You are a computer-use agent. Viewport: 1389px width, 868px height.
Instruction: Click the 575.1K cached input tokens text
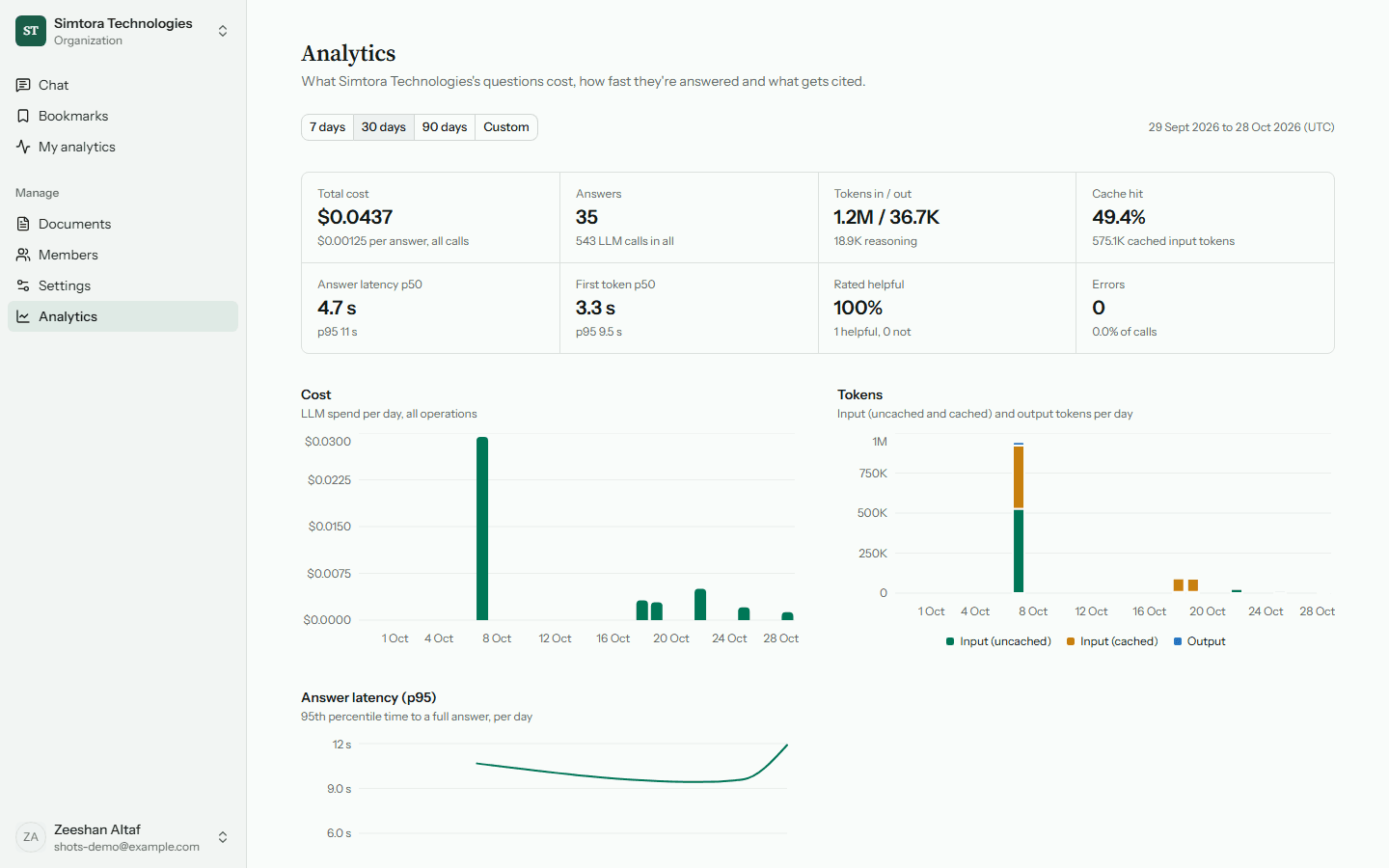click(x=1163, y=241)
